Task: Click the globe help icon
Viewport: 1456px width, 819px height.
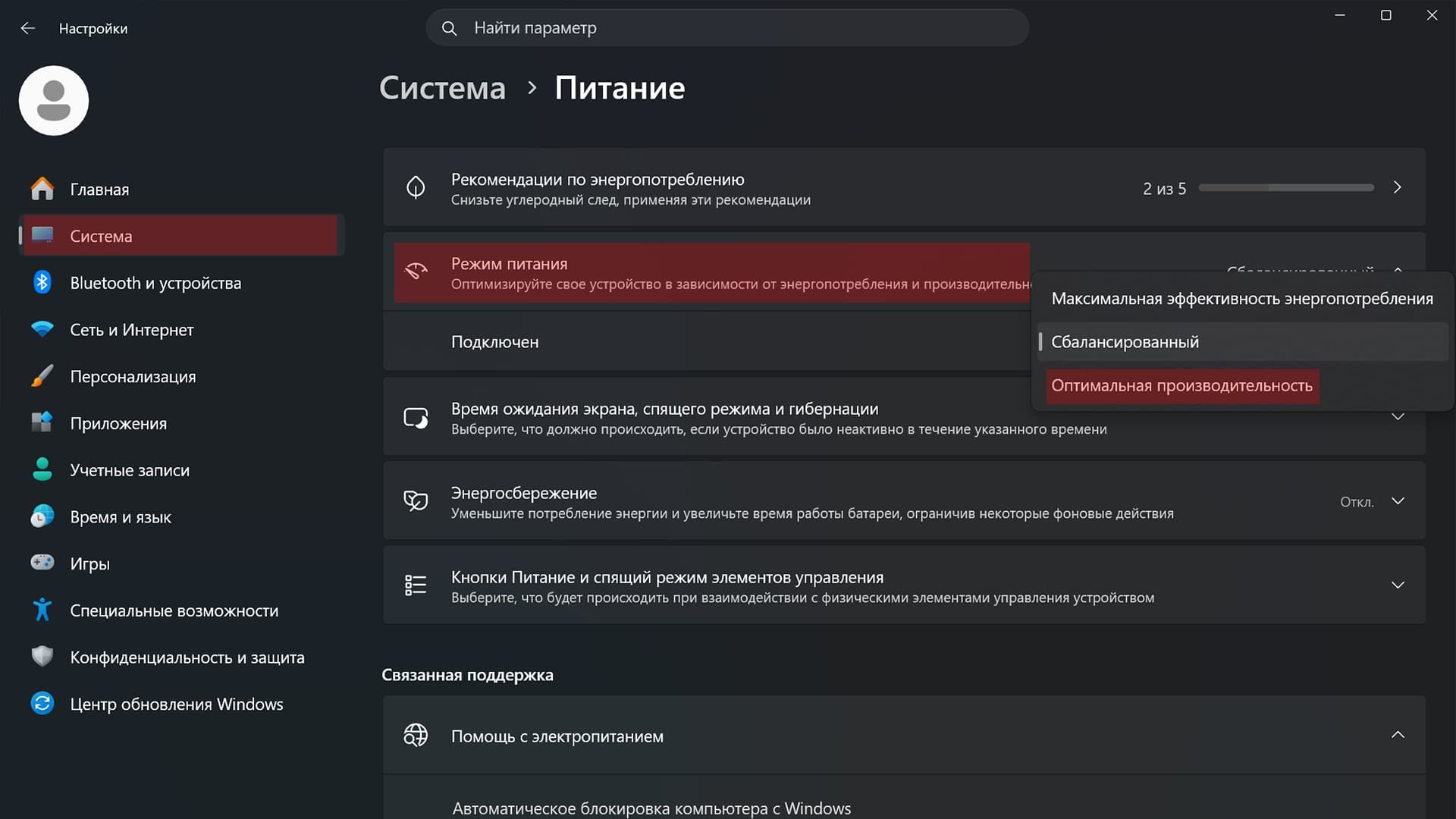Action: click(416, 736)
